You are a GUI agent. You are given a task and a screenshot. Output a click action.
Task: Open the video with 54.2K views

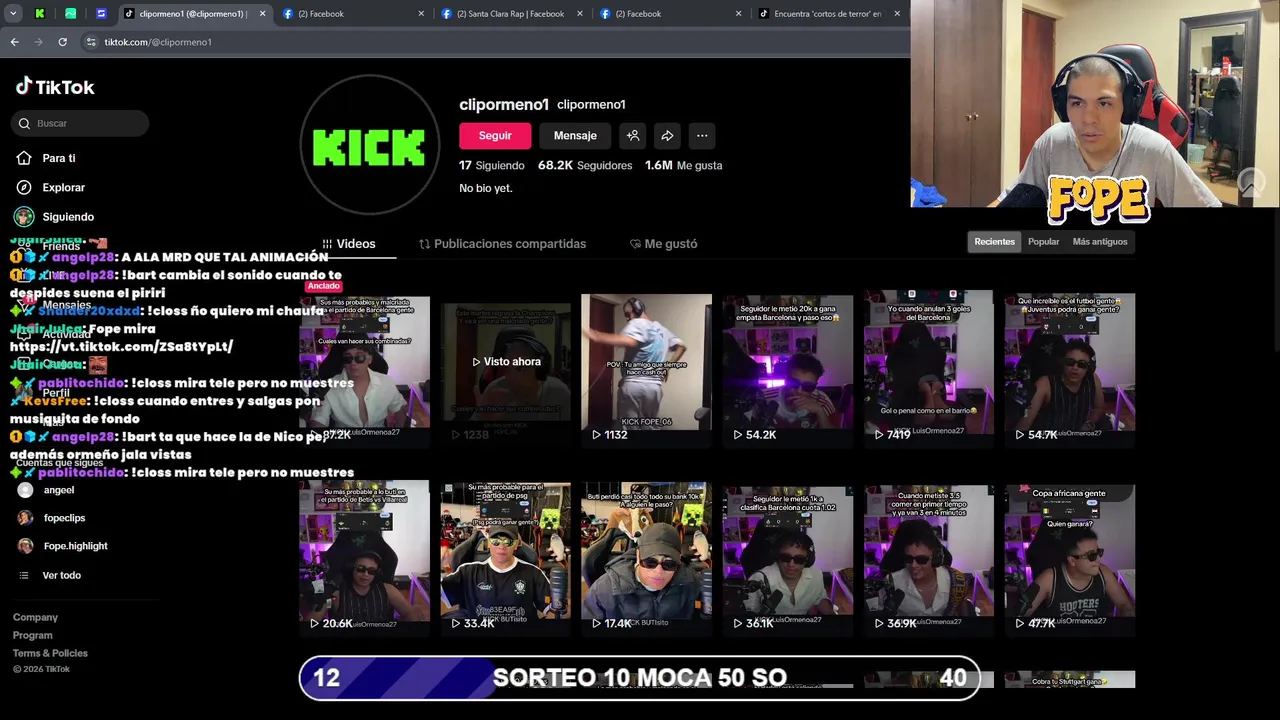point(788,369)
